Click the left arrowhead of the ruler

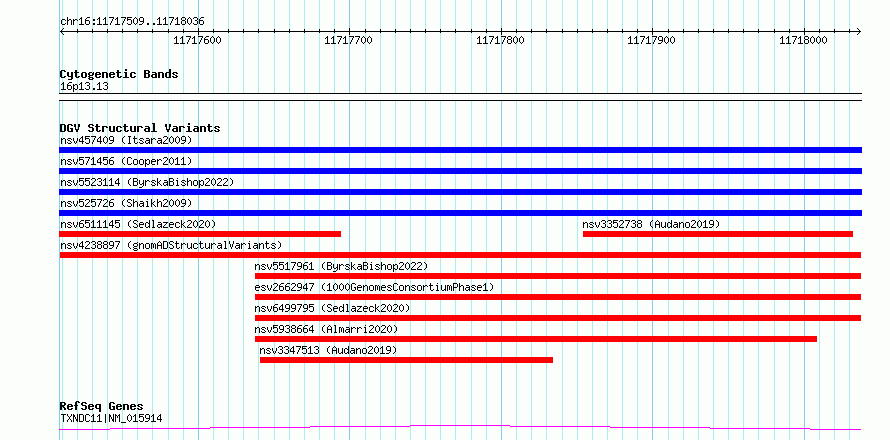[62, 31]
